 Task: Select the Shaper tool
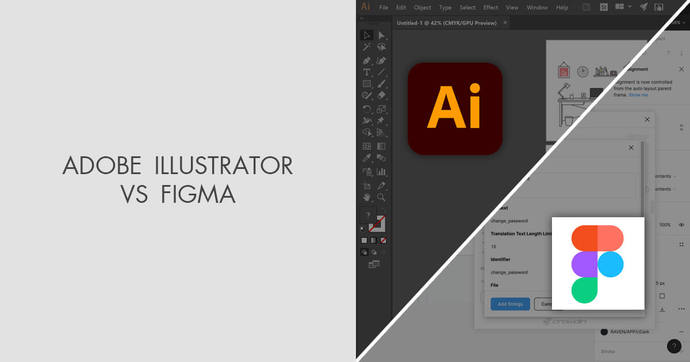(x=367, y=95)
